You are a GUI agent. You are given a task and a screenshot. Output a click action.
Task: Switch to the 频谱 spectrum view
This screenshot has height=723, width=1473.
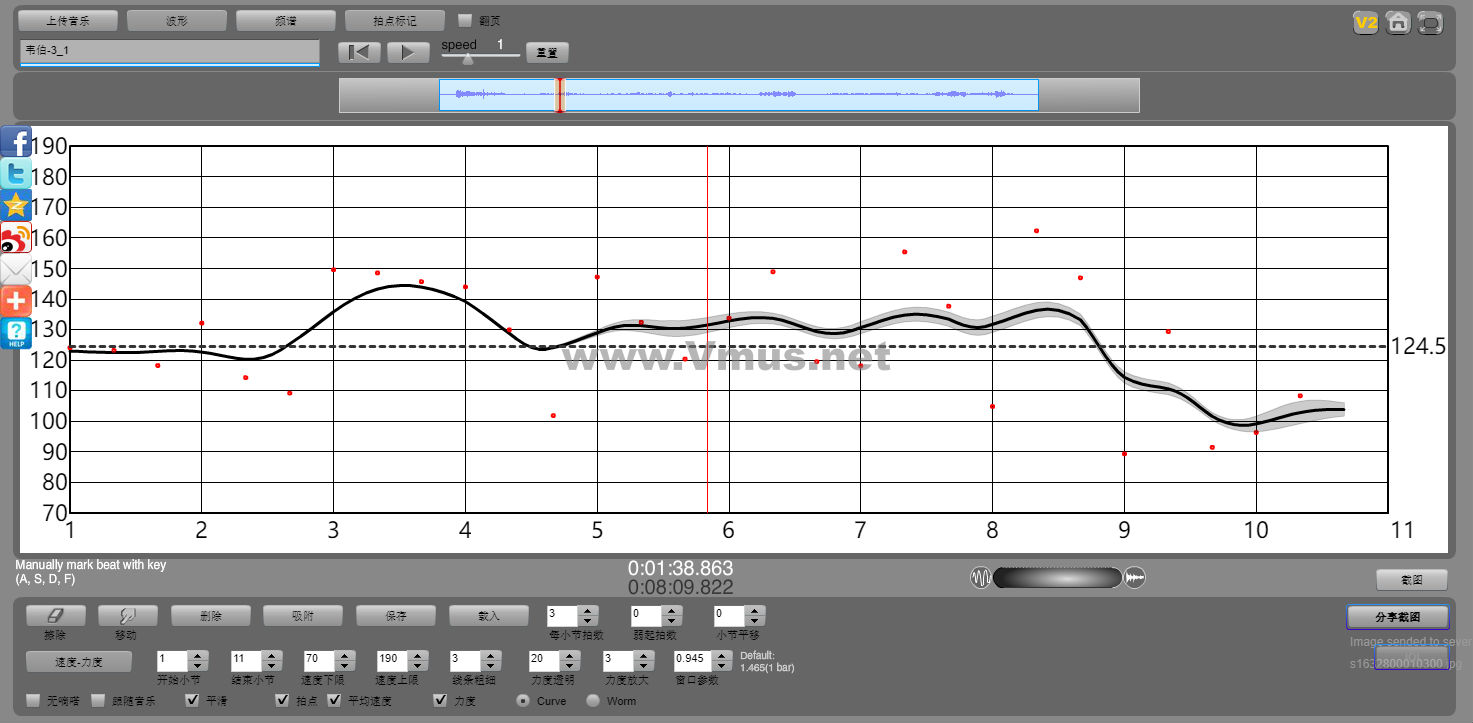(285, 20)
